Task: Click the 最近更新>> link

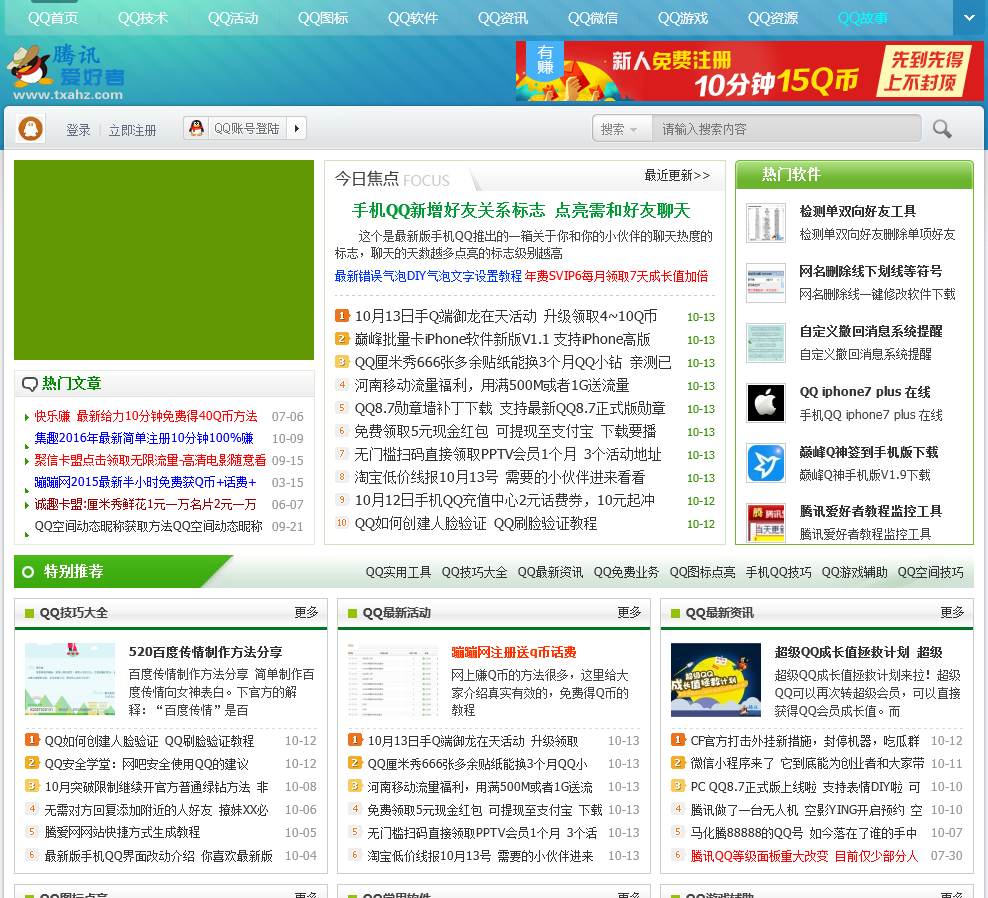Action: point(677,175)
